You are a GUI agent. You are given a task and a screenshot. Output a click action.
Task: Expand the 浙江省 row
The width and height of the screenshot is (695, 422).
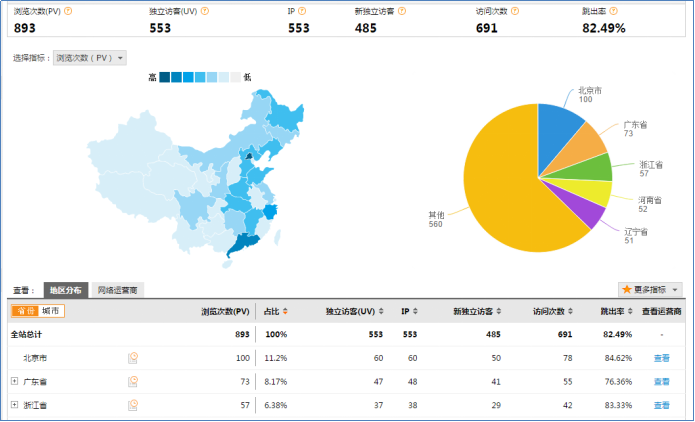14,405
